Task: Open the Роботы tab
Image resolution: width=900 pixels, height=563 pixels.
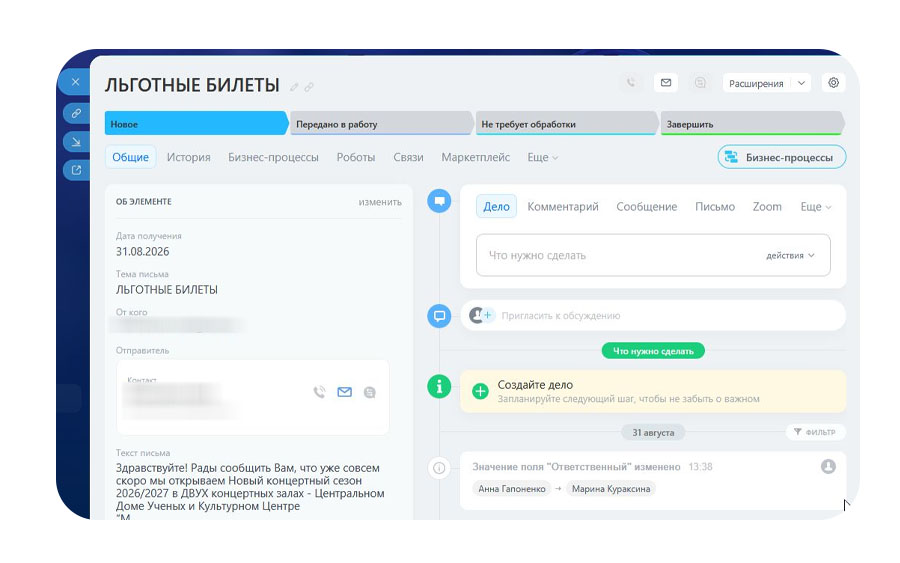Action: click(x=356, y=157)
